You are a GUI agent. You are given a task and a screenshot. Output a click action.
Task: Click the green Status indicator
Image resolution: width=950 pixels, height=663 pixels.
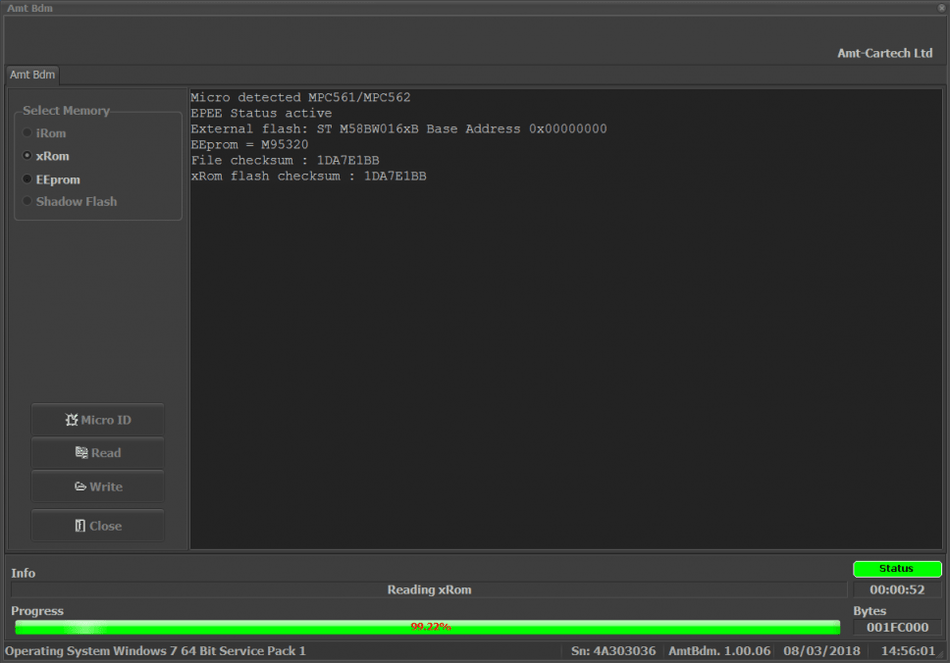(x=896, y=568)
